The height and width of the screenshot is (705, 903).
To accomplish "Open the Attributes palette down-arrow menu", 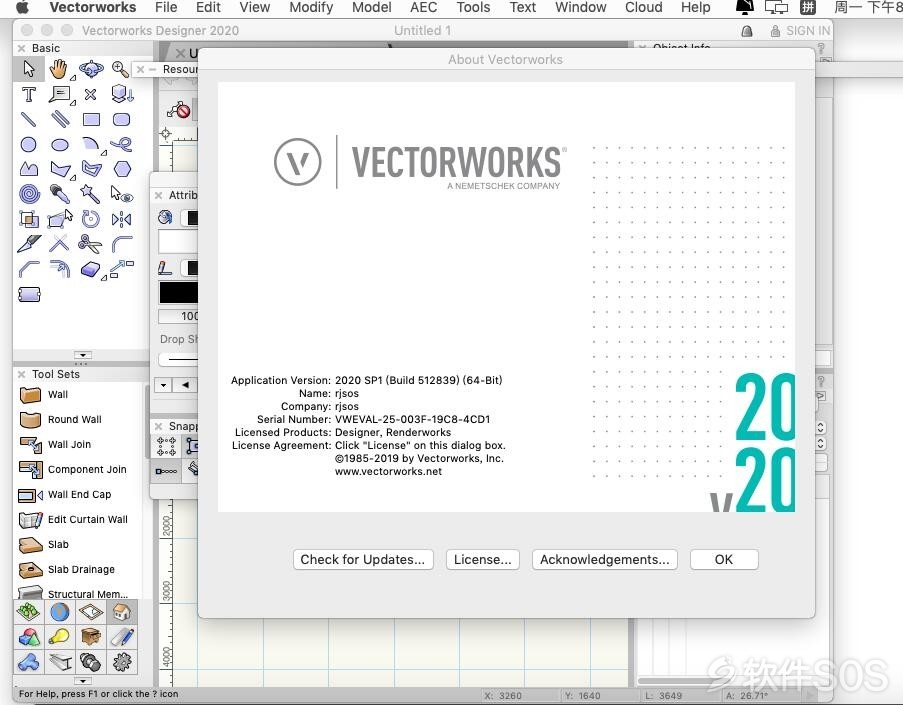I will 164,385.
